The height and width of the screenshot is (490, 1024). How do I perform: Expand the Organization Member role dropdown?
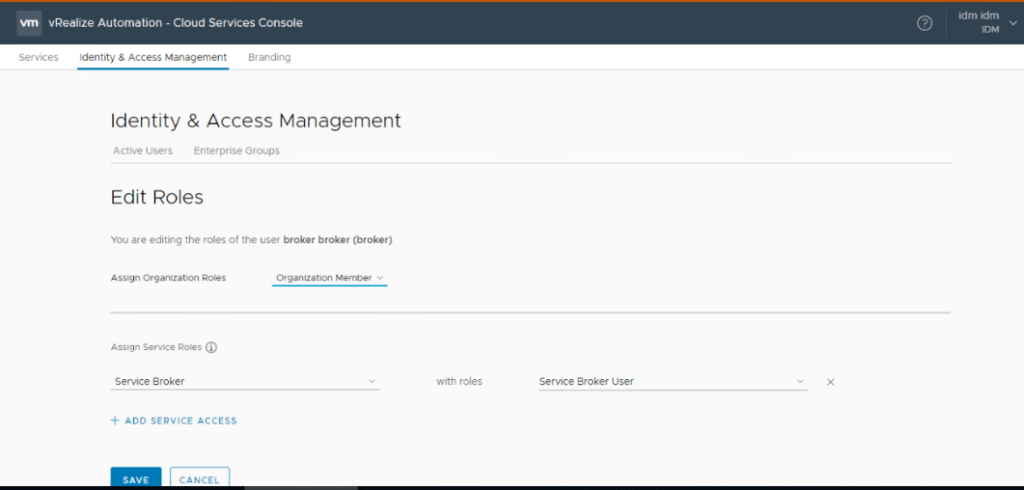click(x=329, y=278)
